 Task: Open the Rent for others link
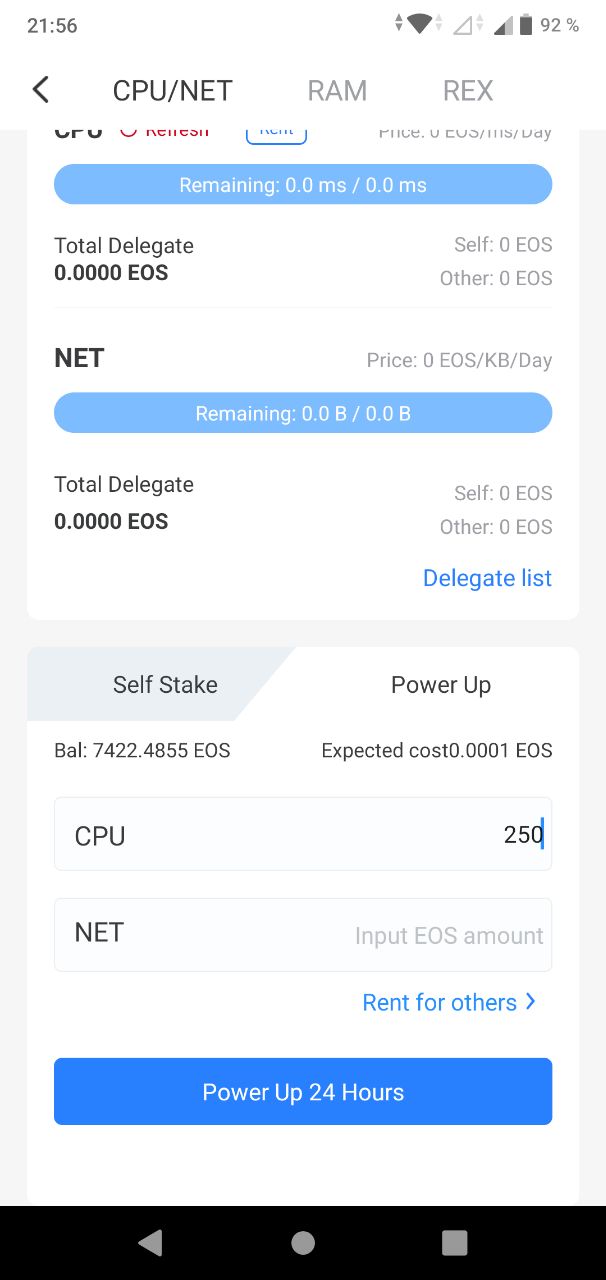click(x=439, y=1002)
